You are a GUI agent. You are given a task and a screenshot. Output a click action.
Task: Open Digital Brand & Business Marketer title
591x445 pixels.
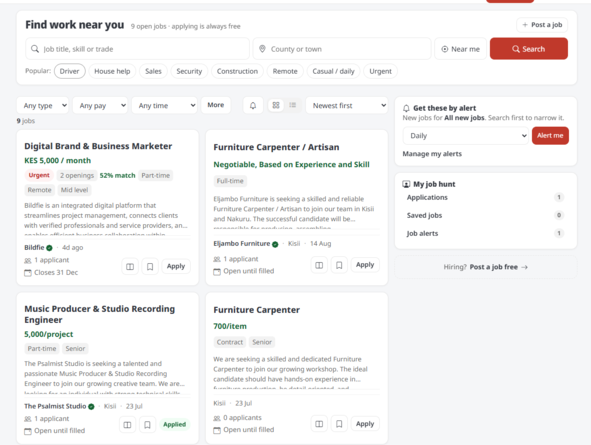pyautogui.click(x=98, y=146)
